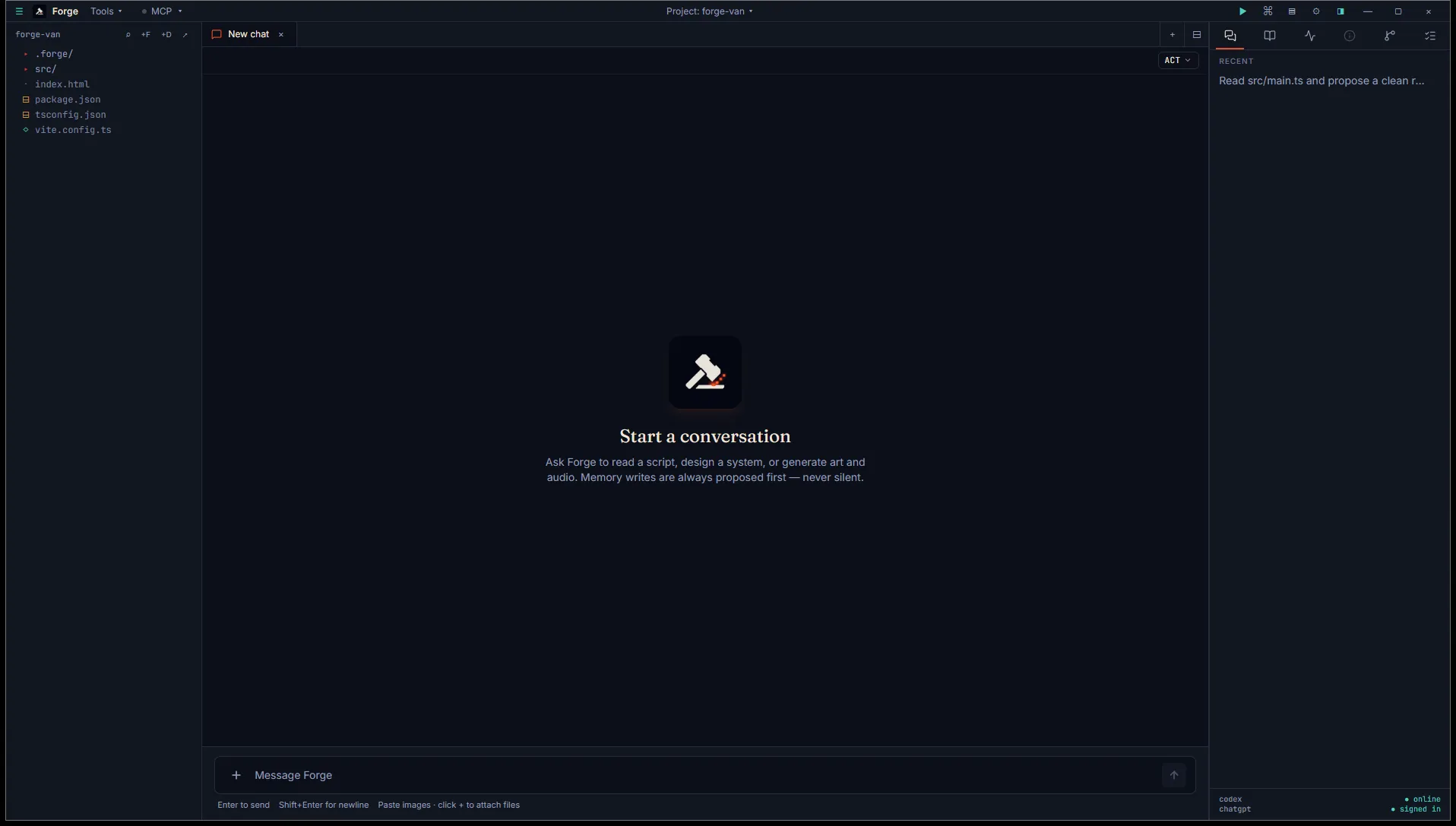Expand the src/ folder
The height and width of the screenshot is (826, 1456).
[x=46, y=69]
